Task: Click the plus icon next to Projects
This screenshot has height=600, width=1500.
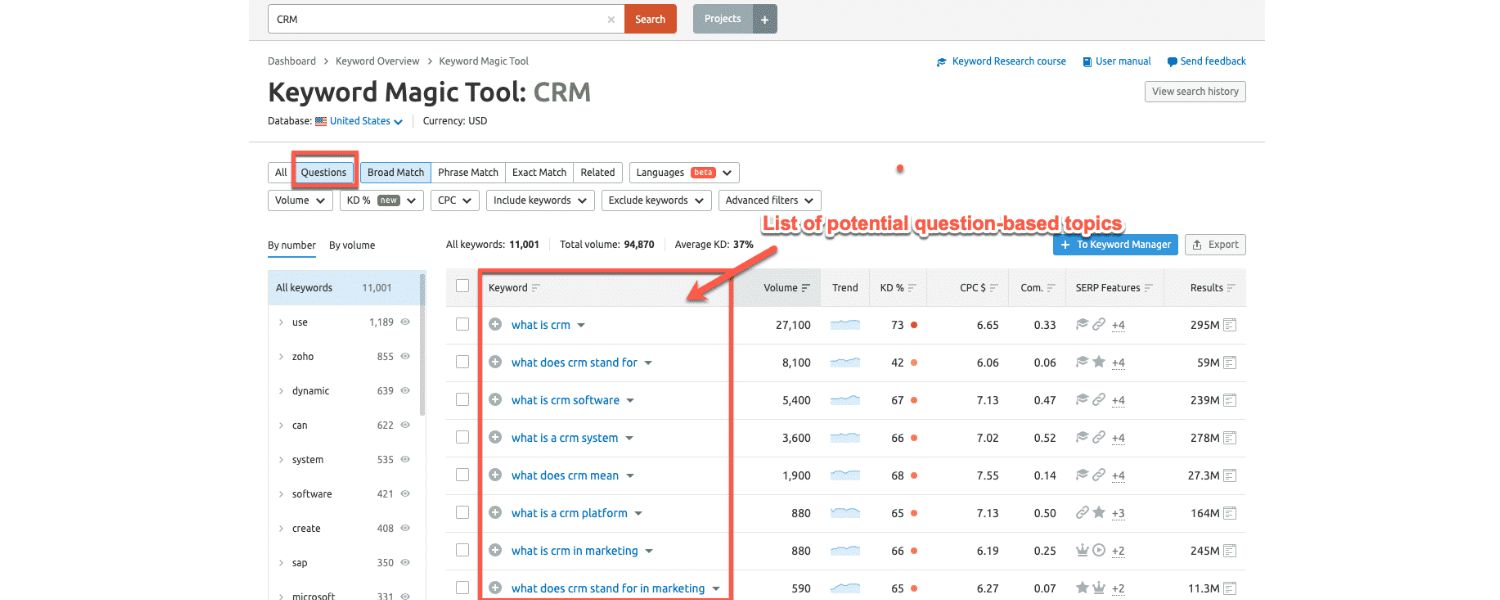Action: 764,19
